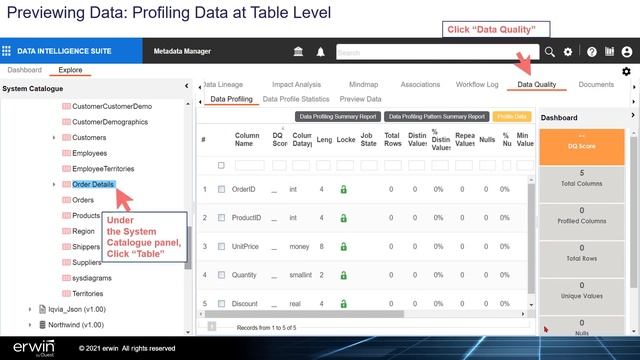
Task: Click the lock icon in UnitPrice row
Action: (x=344, y=247)
